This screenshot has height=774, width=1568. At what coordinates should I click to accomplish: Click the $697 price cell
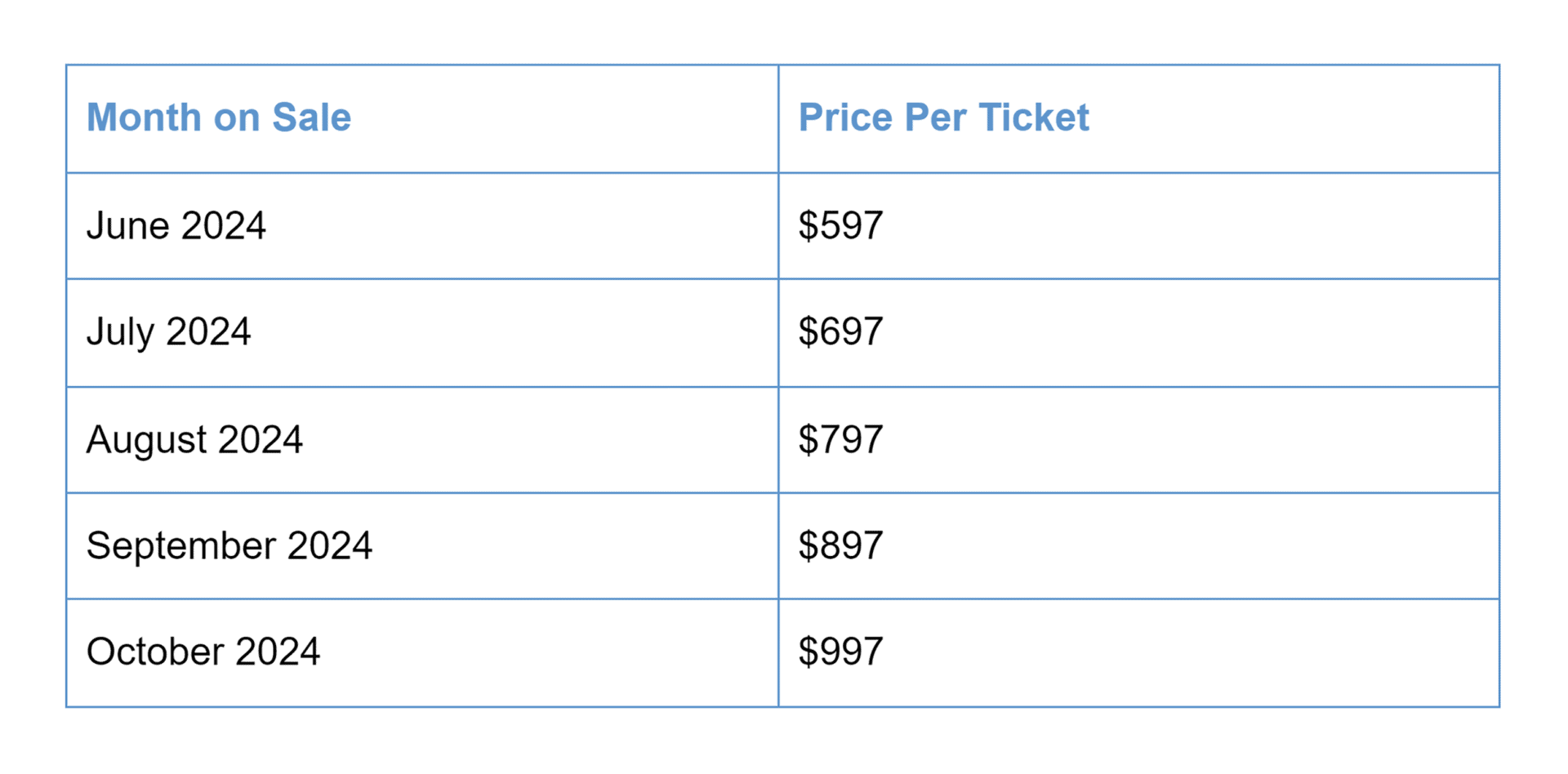840,332
